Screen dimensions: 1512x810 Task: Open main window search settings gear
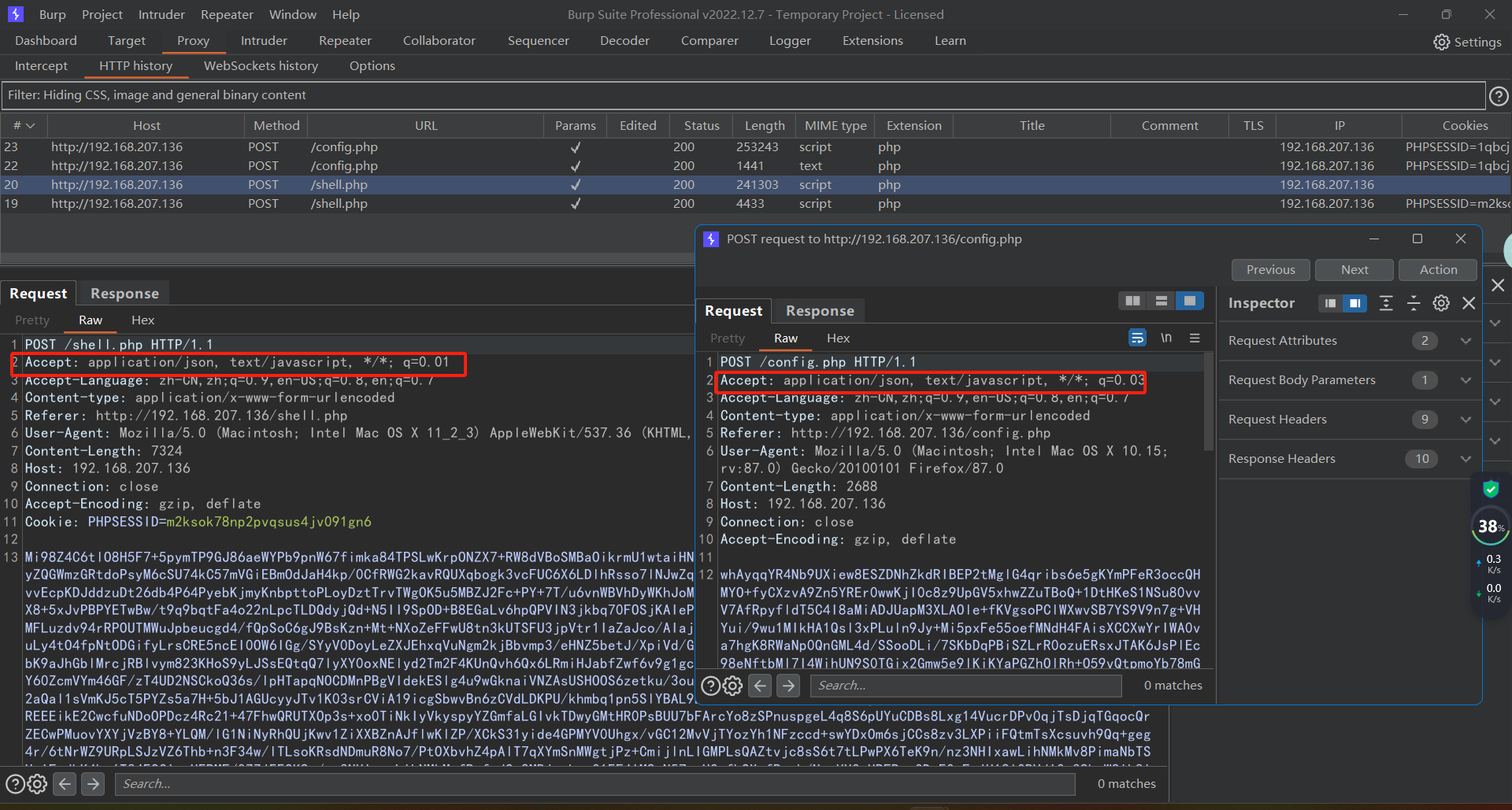click(x=37, y=784)
